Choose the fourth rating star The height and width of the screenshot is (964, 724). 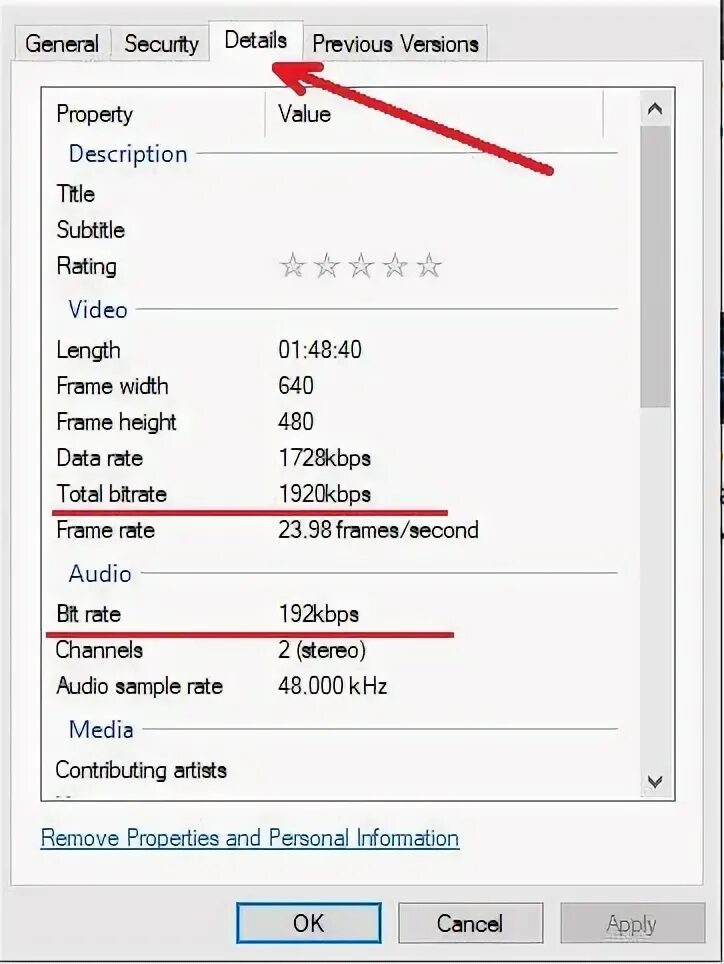(395, 266)
